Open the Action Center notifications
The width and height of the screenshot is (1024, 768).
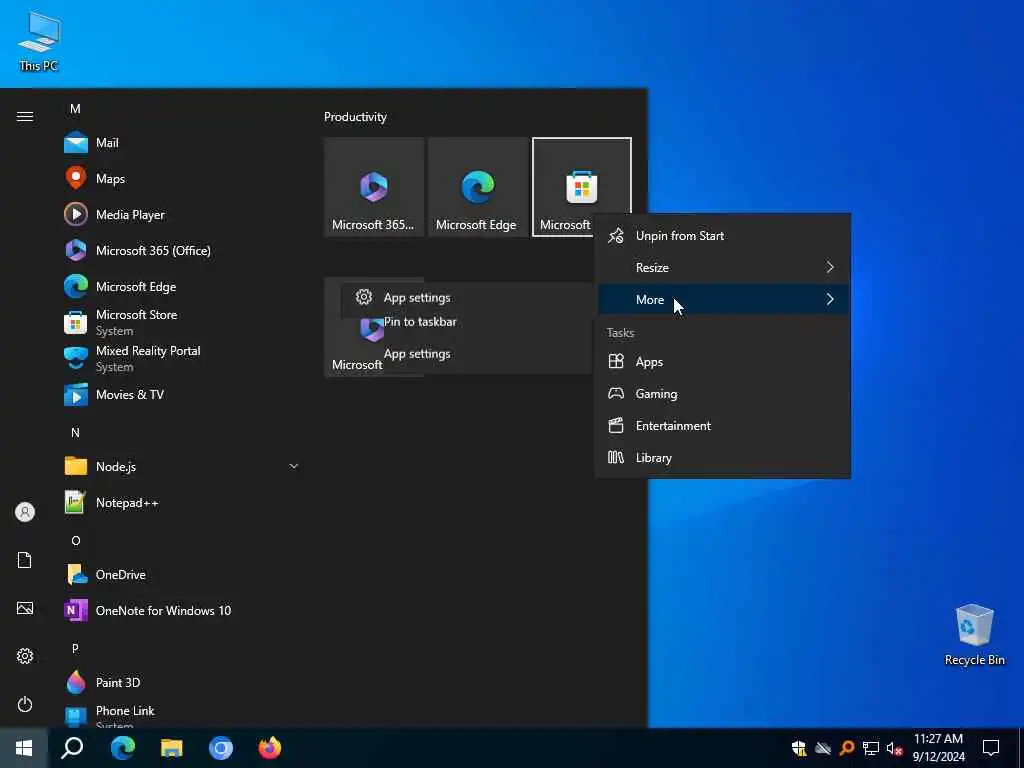pos(991,748)
